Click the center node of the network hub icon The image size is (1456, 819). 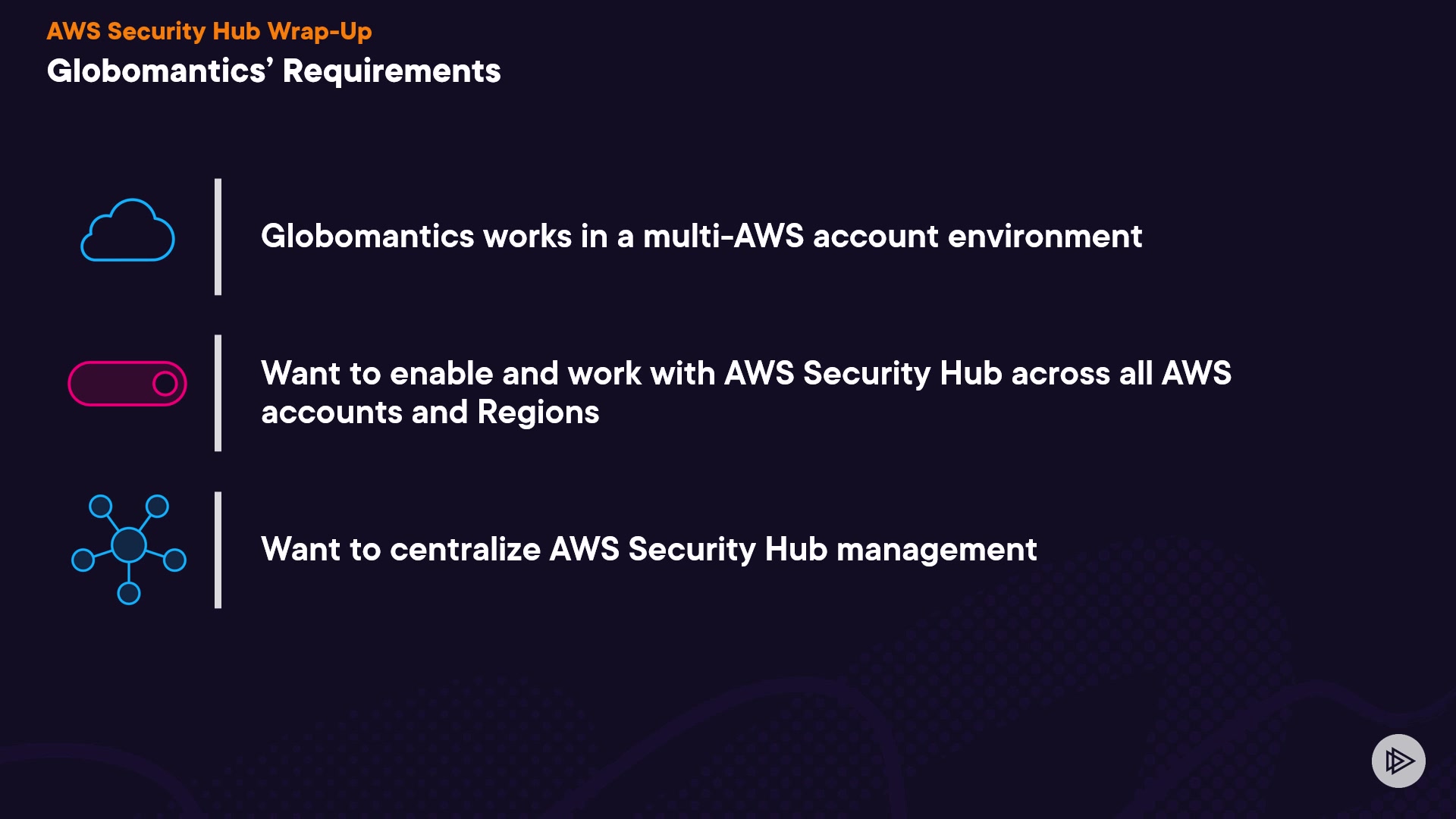coord(129,544)
